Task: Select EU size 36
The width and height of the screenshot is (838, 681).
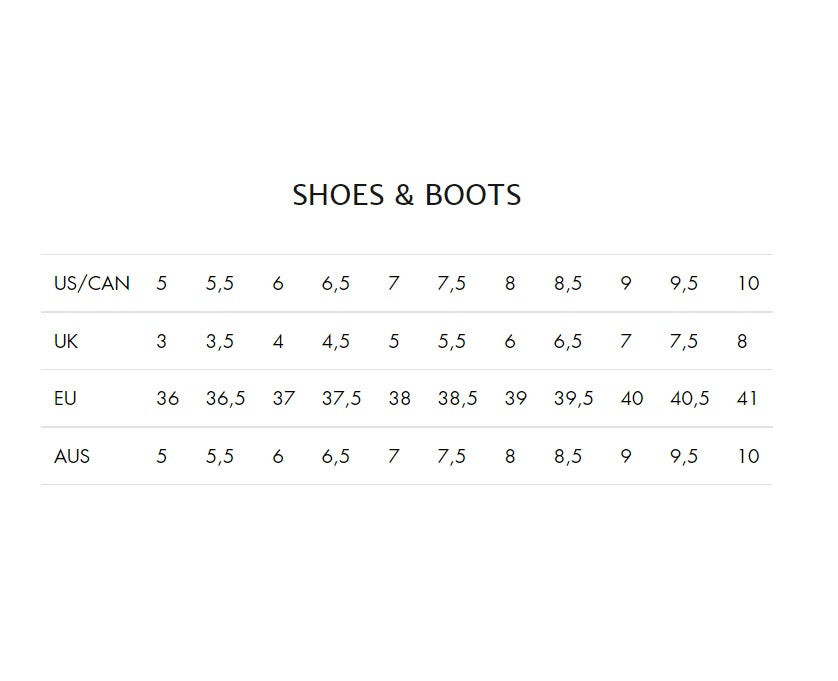Action: click(168, 398)
